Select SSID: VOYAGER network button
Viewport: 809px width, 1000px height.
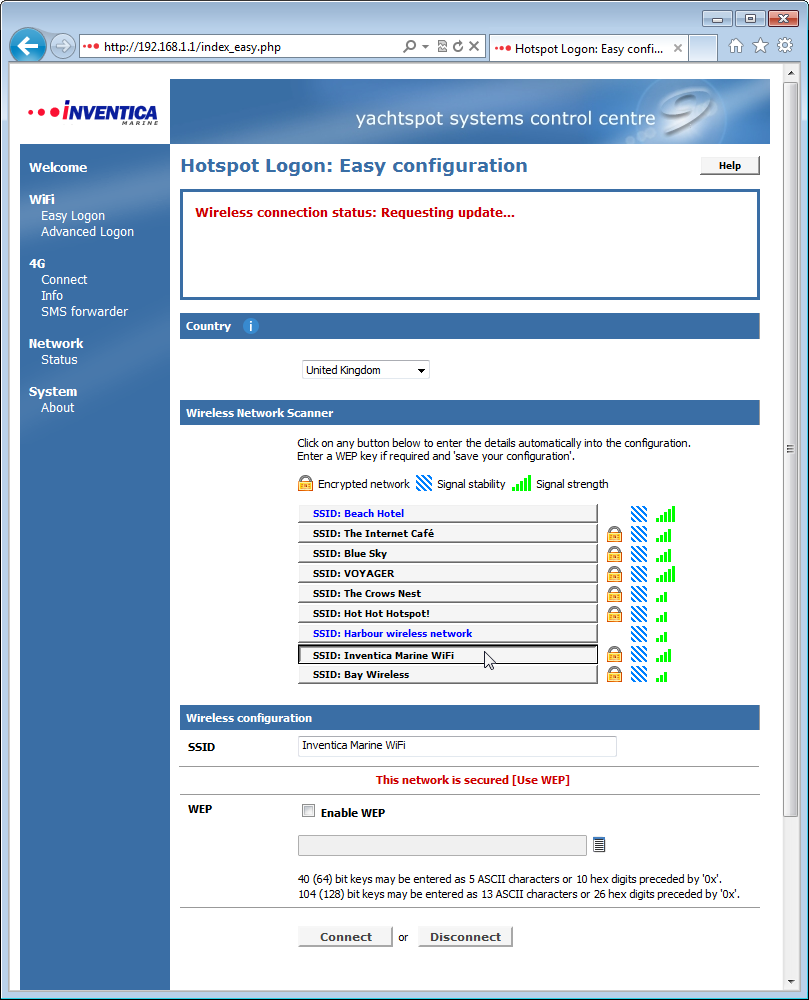click(448, 573)
